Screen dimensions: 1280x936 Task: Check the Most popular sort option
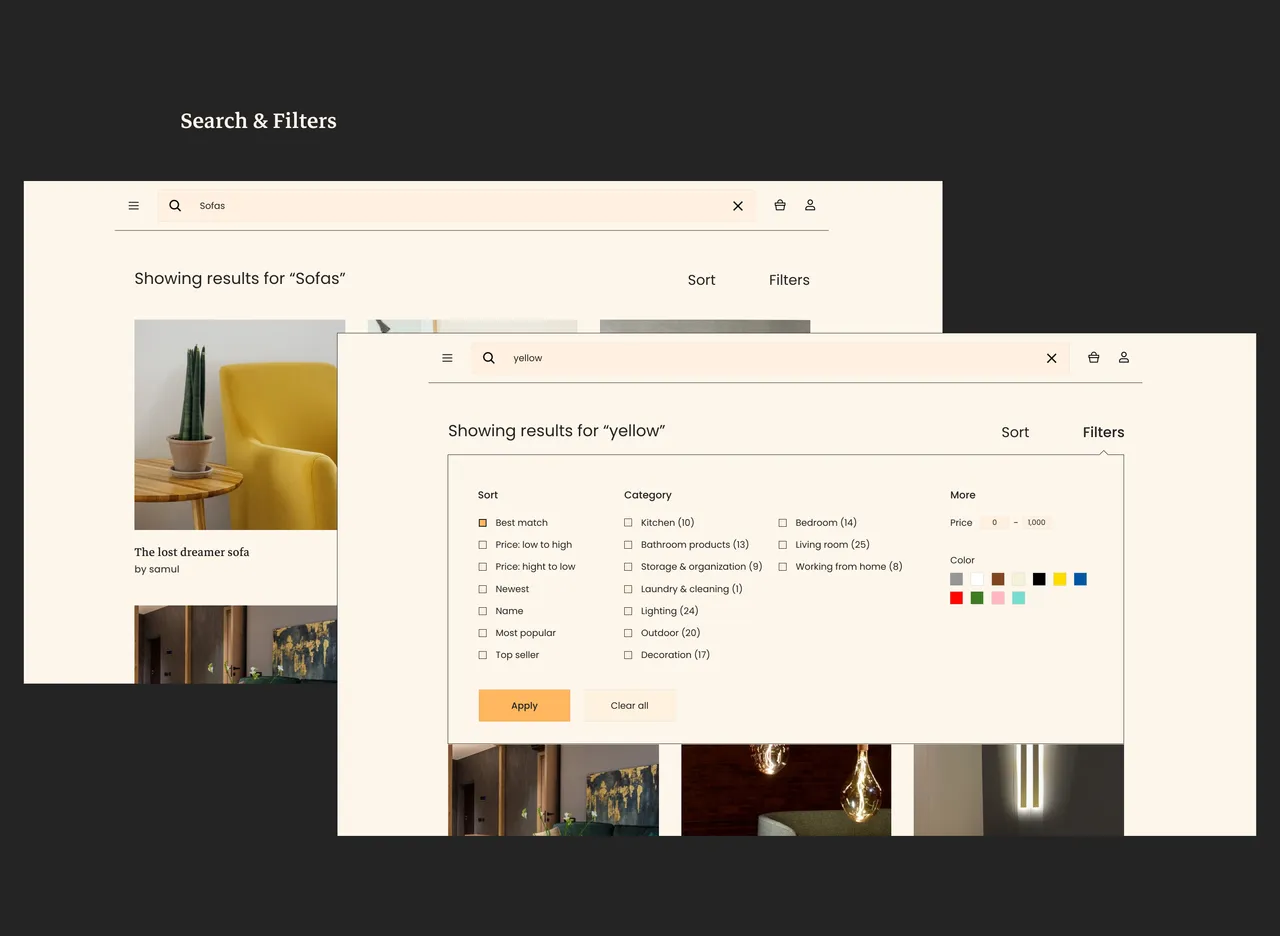(483, 633)
